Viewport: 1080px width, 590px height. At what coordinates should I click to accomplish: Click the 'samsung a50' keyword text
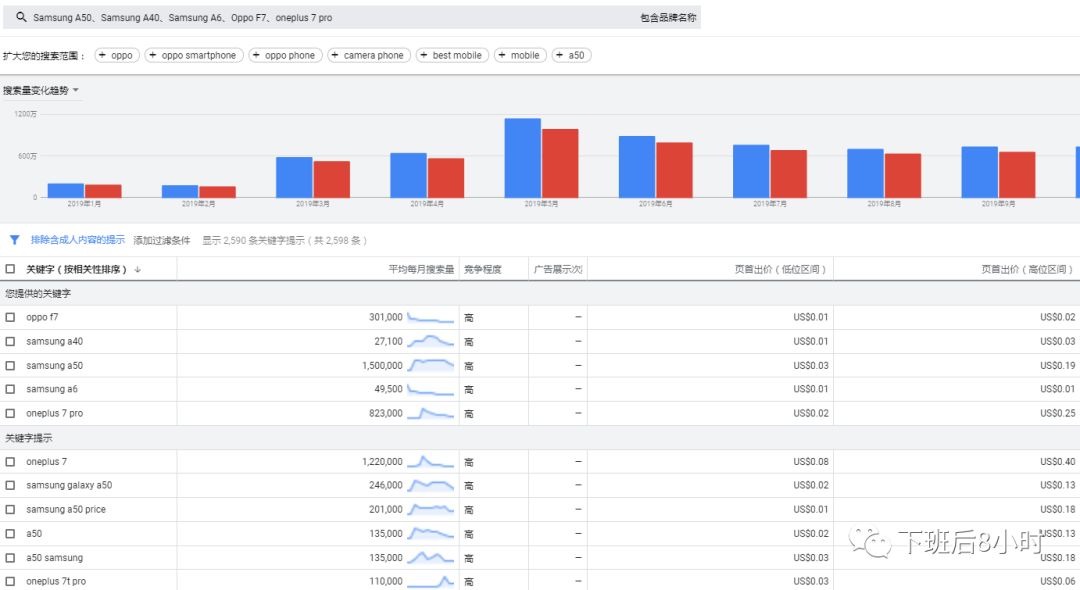click(x=54, y=366)
